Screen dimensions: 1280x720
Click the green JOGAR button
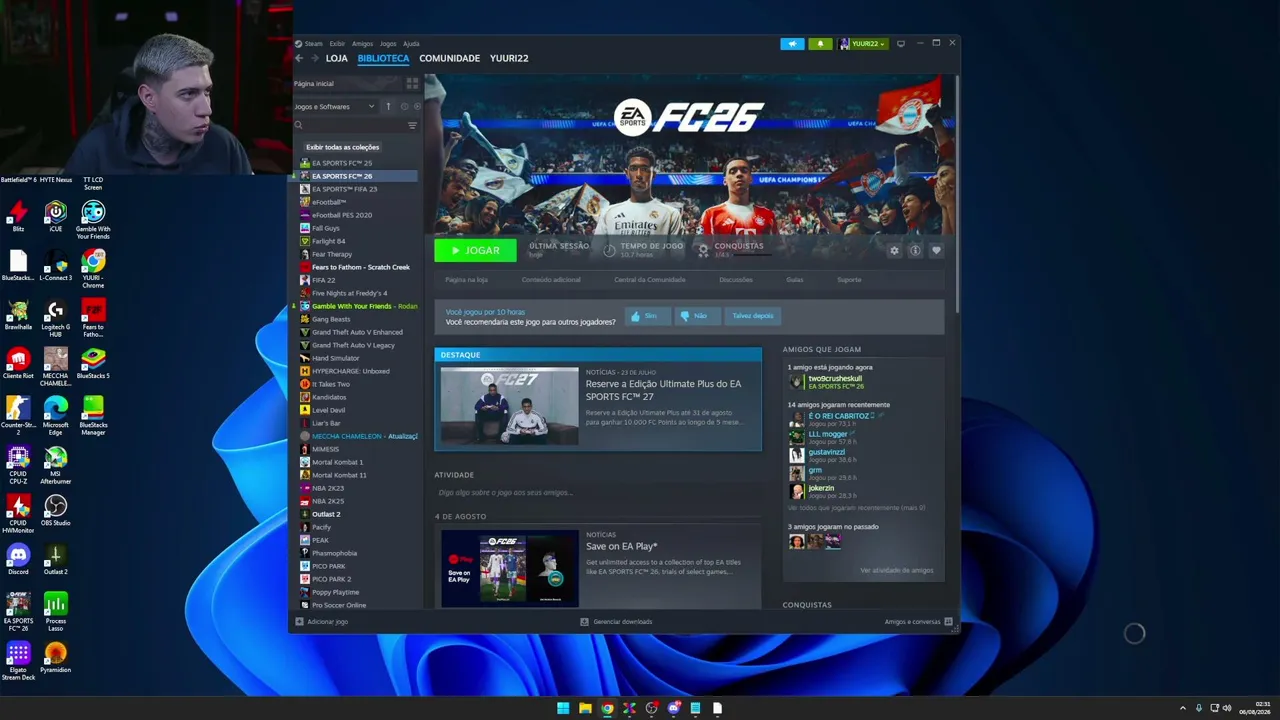pyautogui.click(x=475, y=250)
